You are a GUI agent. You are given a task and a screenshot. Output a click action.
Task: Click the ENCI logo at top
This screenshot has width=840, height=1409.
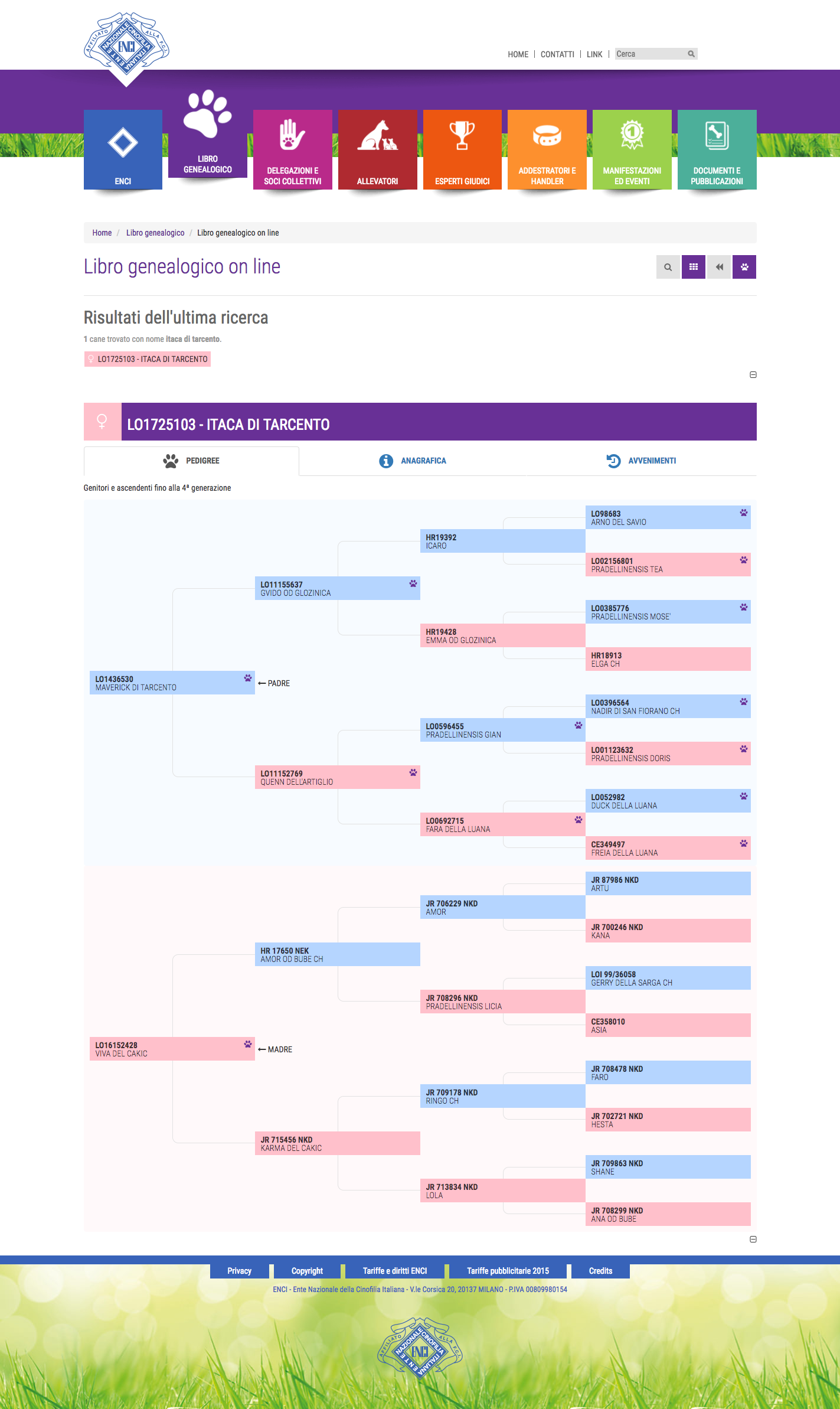point(126,47)
